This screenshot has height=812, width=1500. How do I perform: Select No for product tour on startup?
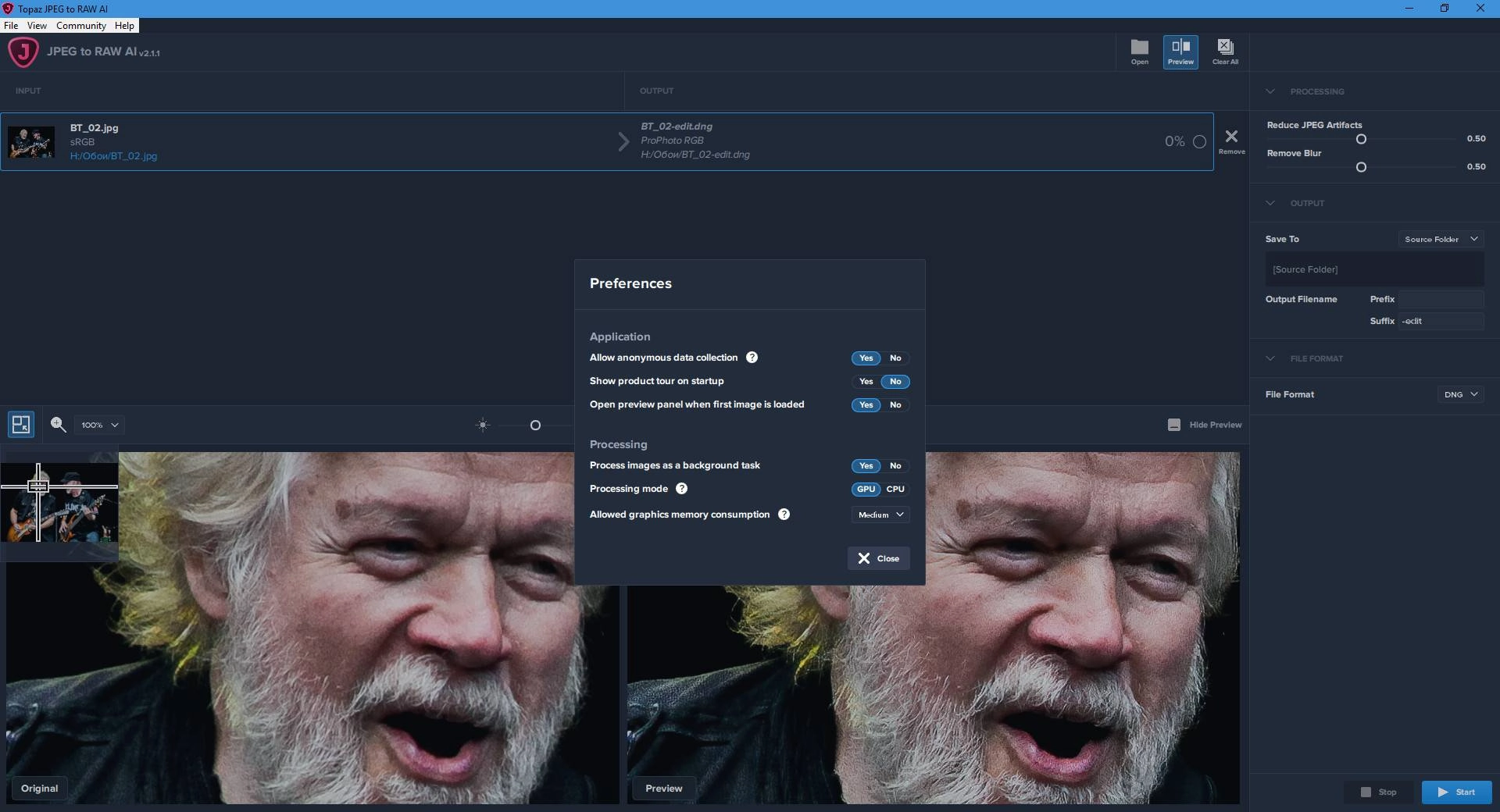pos(895,382)
